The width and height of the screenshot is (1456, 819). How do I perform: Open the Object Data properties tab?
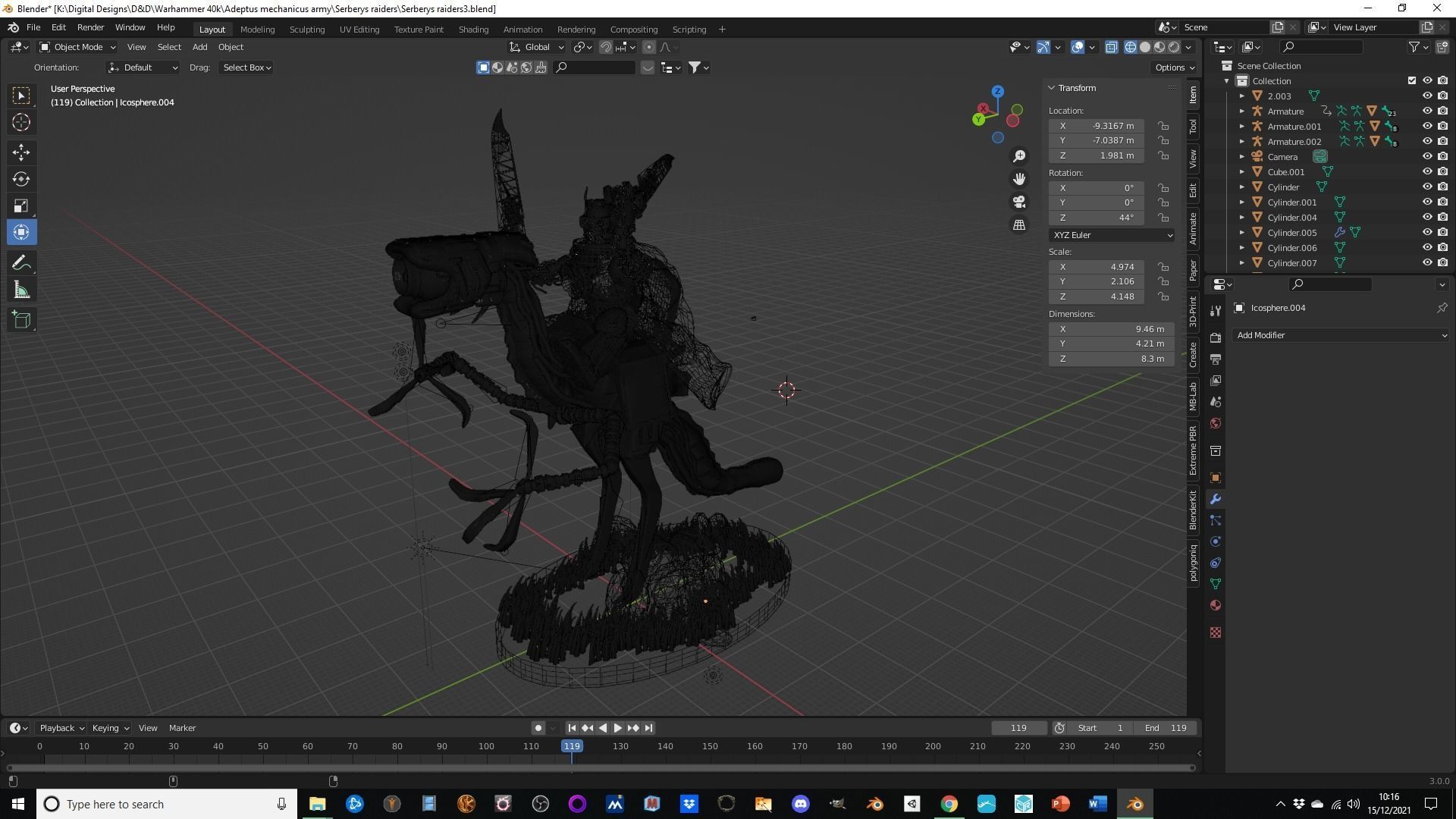pyautogui.click(x=1216, y=584)
